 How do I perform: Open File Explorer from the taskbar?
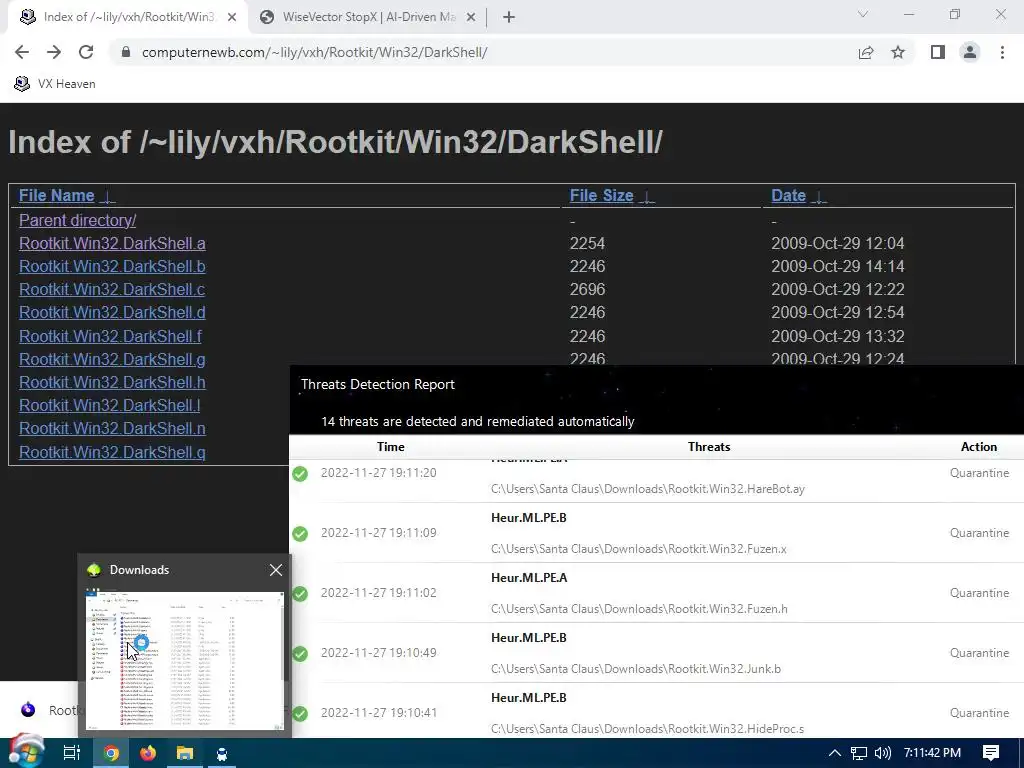coord(185,753)
